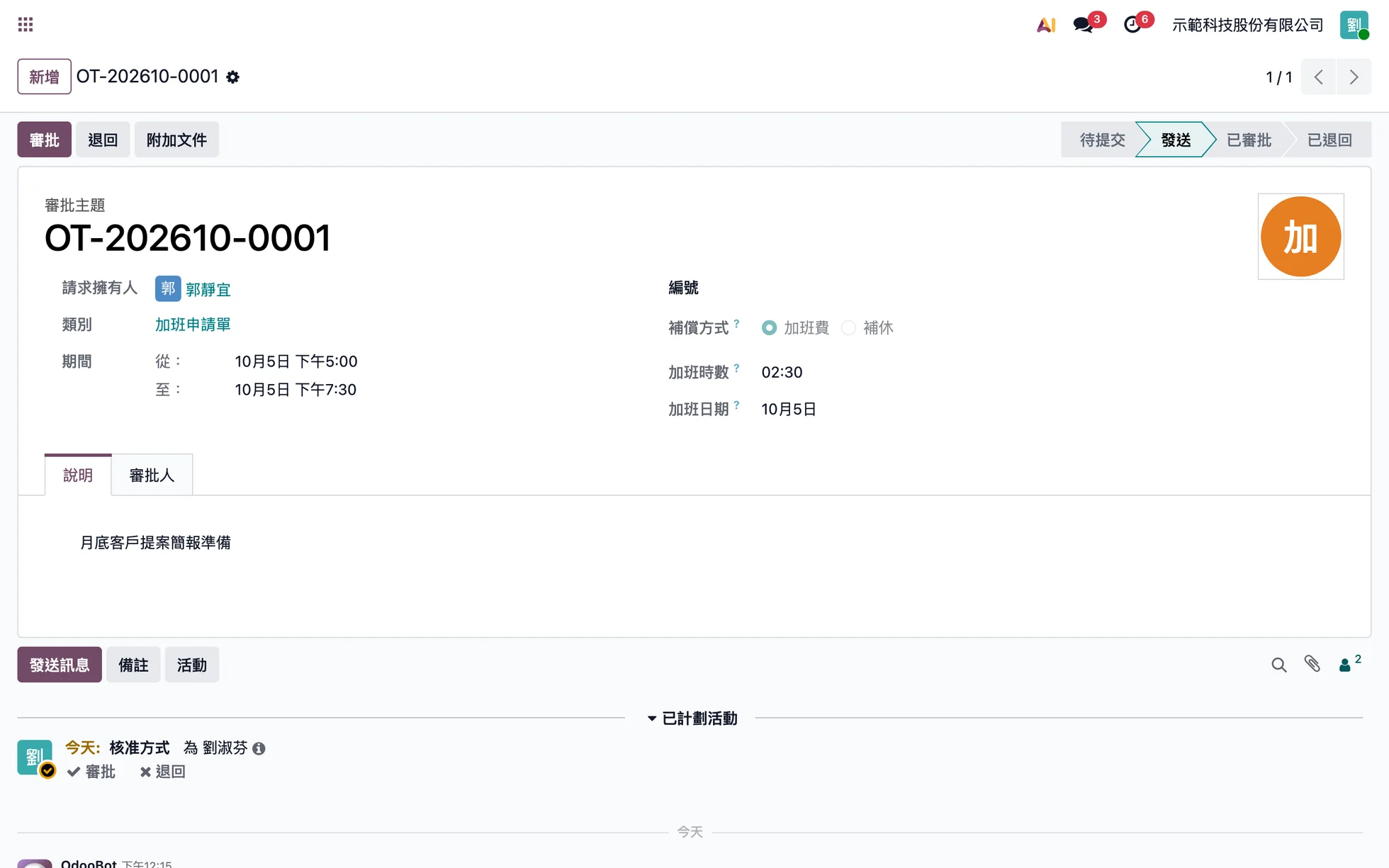Select the 已審批 status stage
Screen dimensions: 1389x868
tap(1249, 140)
